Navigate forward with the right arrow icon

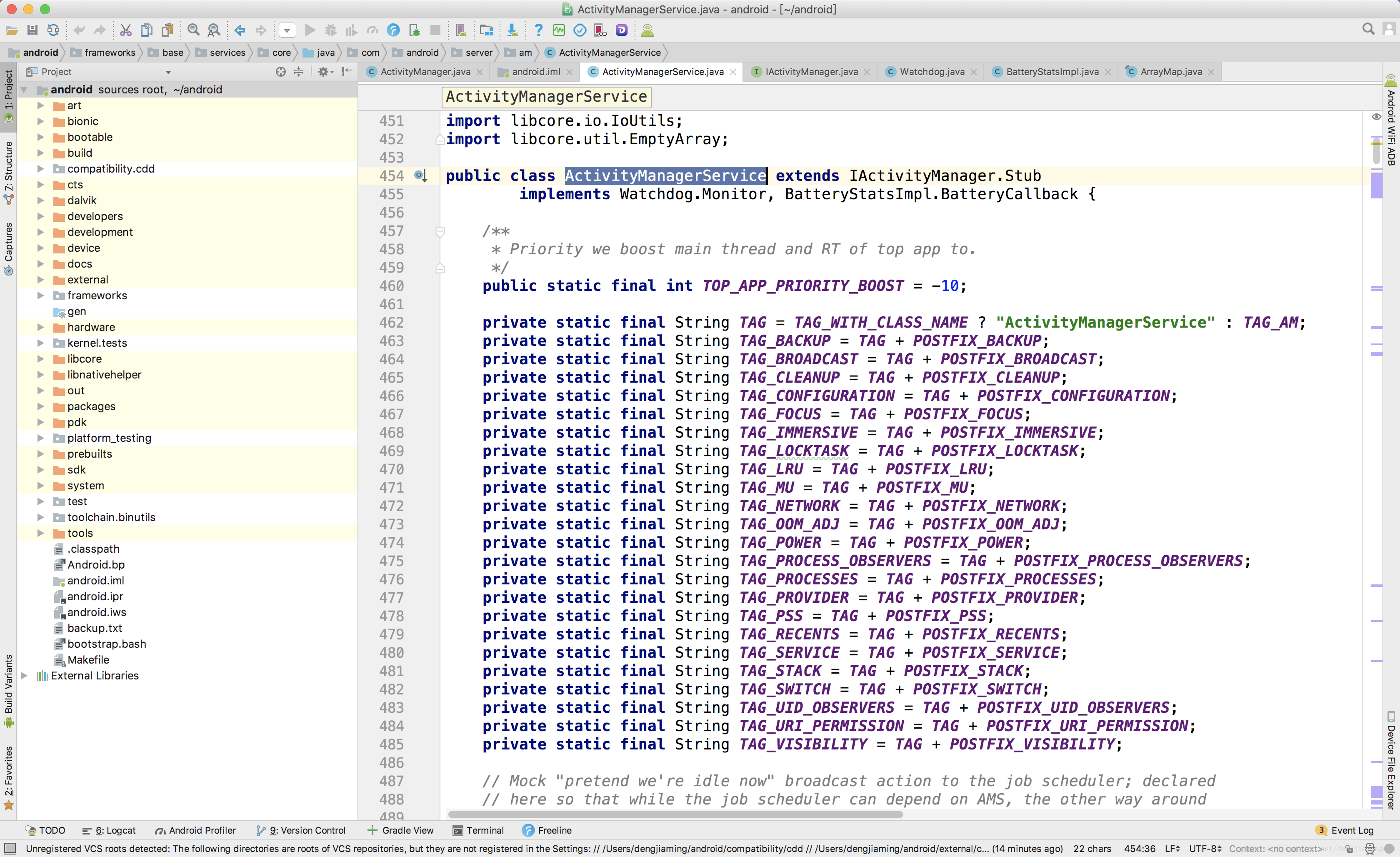(x=261, y=30)
